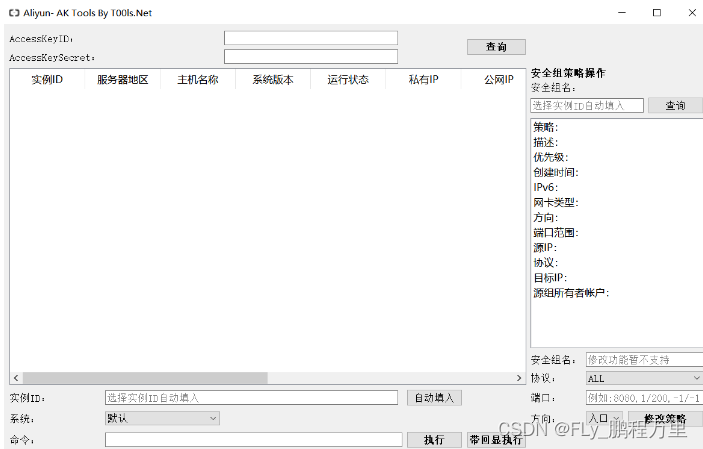This screenshot has width=703, height=449.
Task: Close the Aliyun AK Tools window
Action: 692,13
